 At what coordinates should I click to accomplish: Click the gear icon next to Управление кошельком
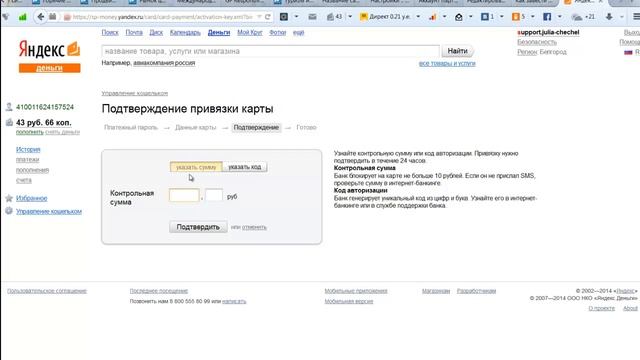[x=9, y=211]
